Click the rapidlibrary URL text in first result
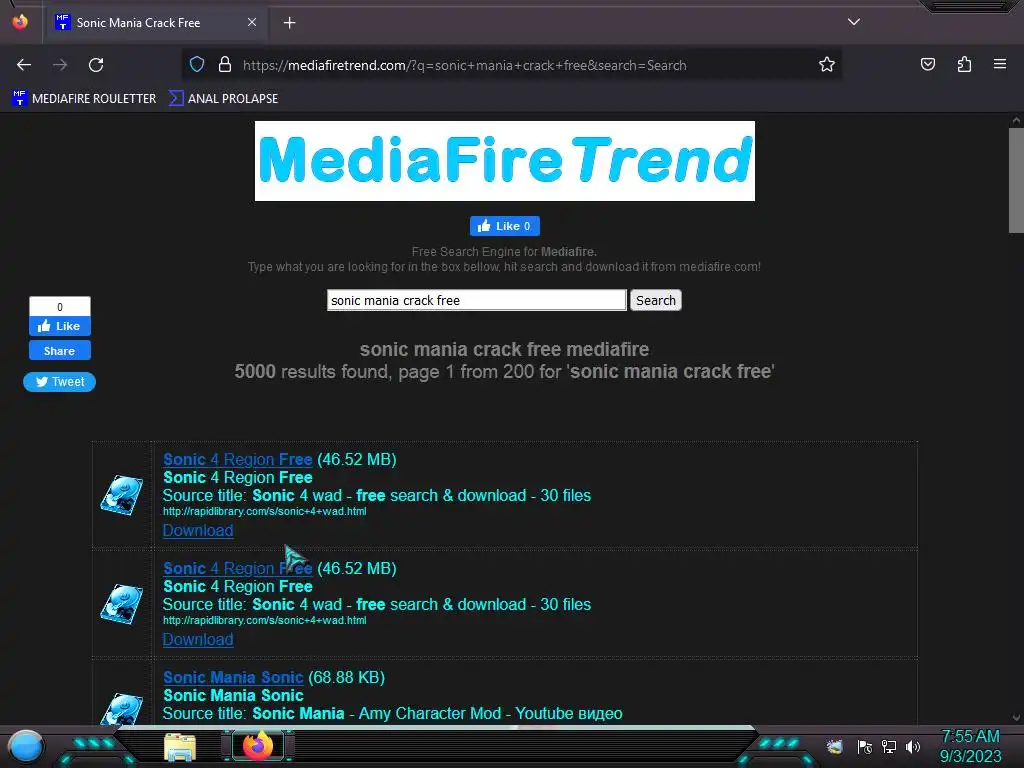Image resolution: width=1024 pixels, height=768 pixels. (264, 511)
